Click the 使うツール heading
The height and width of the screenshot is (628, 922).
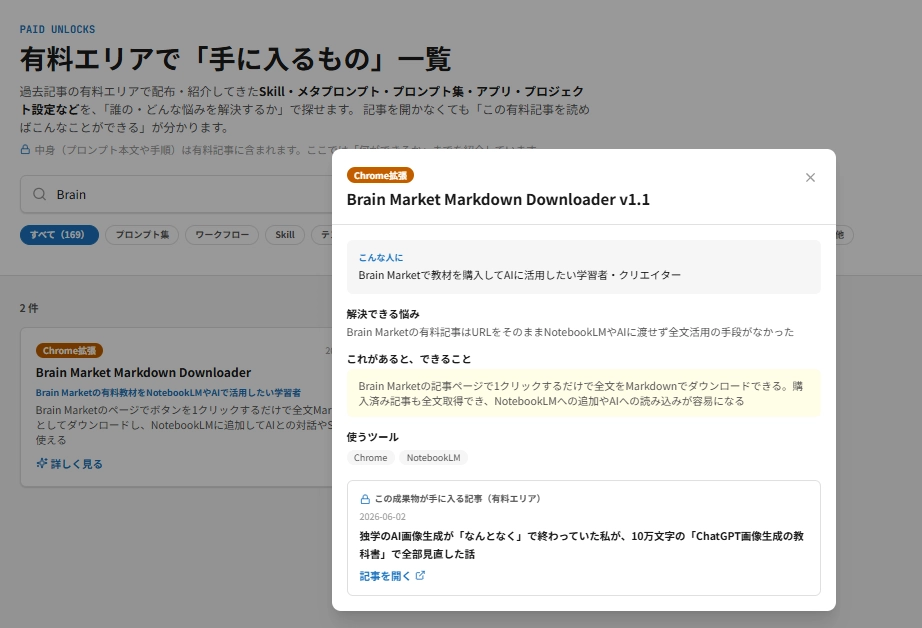[x=372, y=437]
